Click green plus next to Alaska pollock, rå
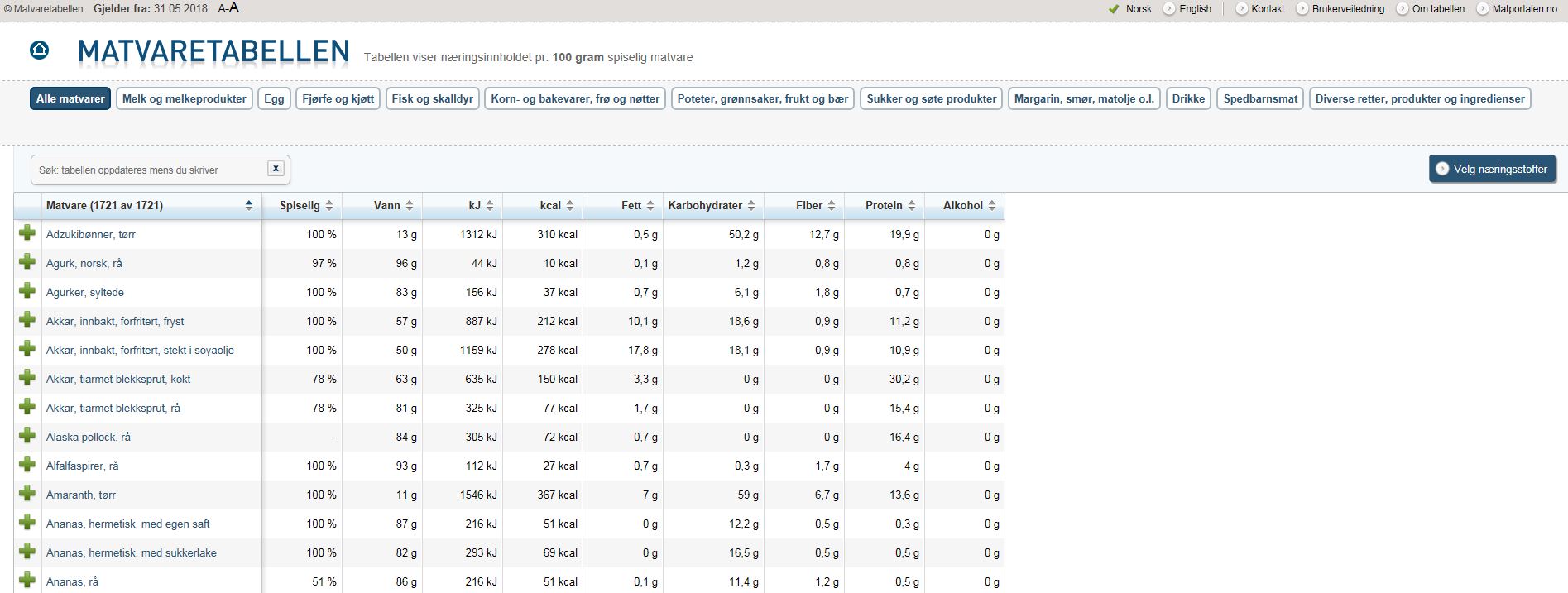1568x593 pixels. point(27,436)
